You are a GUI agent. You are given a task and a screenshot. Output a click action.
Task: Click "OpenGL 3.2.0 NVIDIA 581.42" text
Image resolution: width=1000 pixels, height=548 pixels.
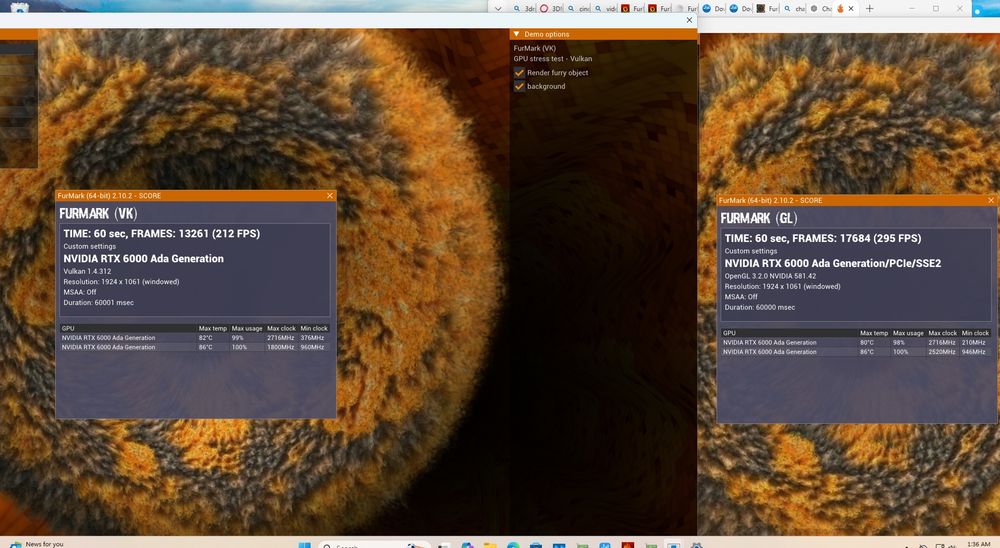(x=770, y=276)
